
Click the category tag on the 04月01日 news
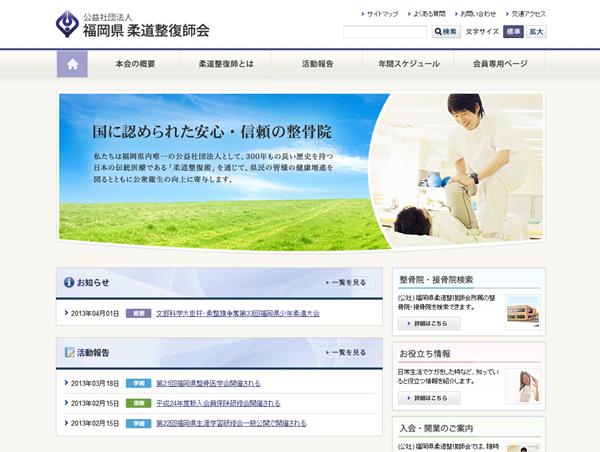139,313
